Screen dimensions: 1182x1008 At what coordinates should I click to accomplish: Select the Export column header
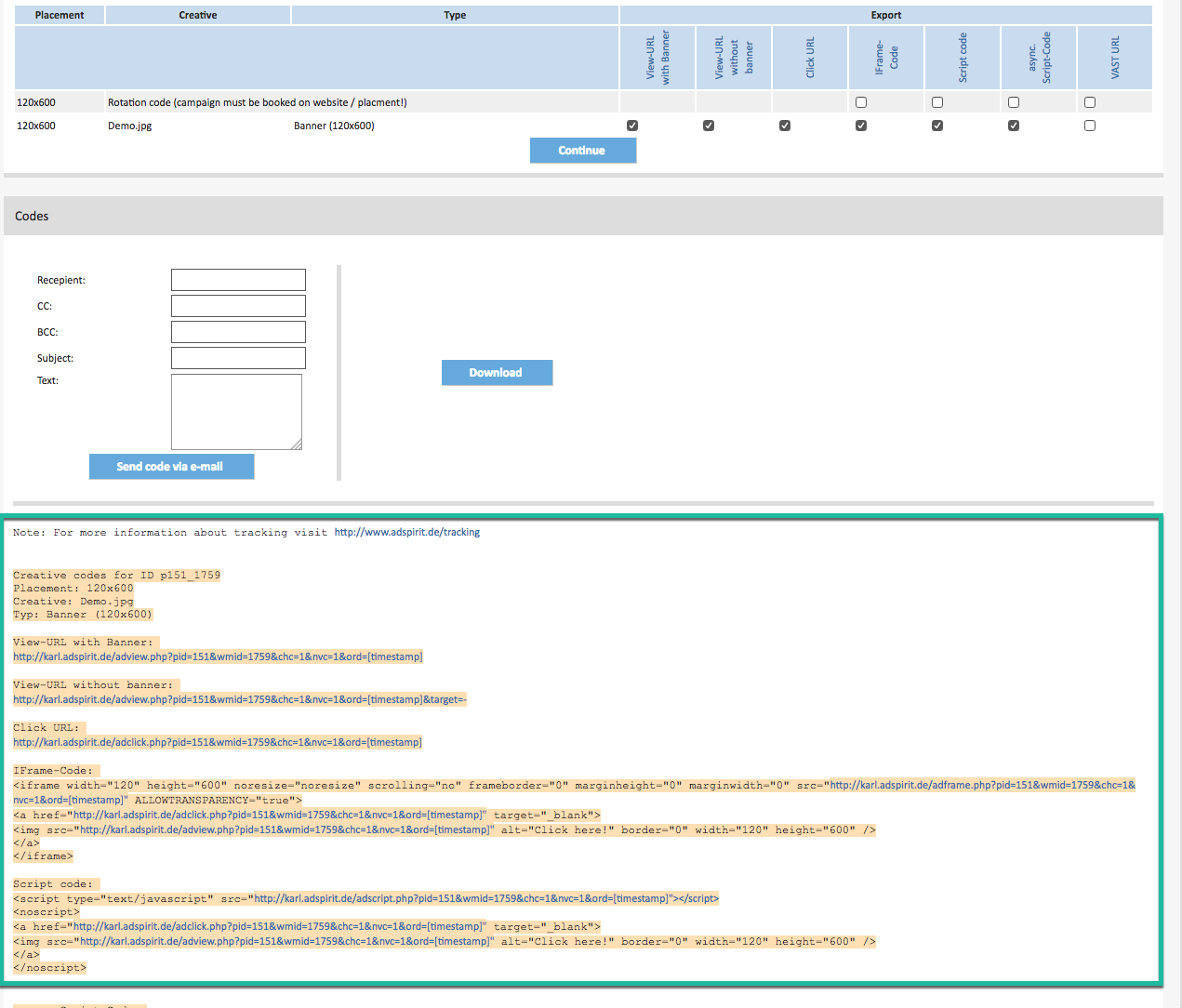[x=886, y=15]
